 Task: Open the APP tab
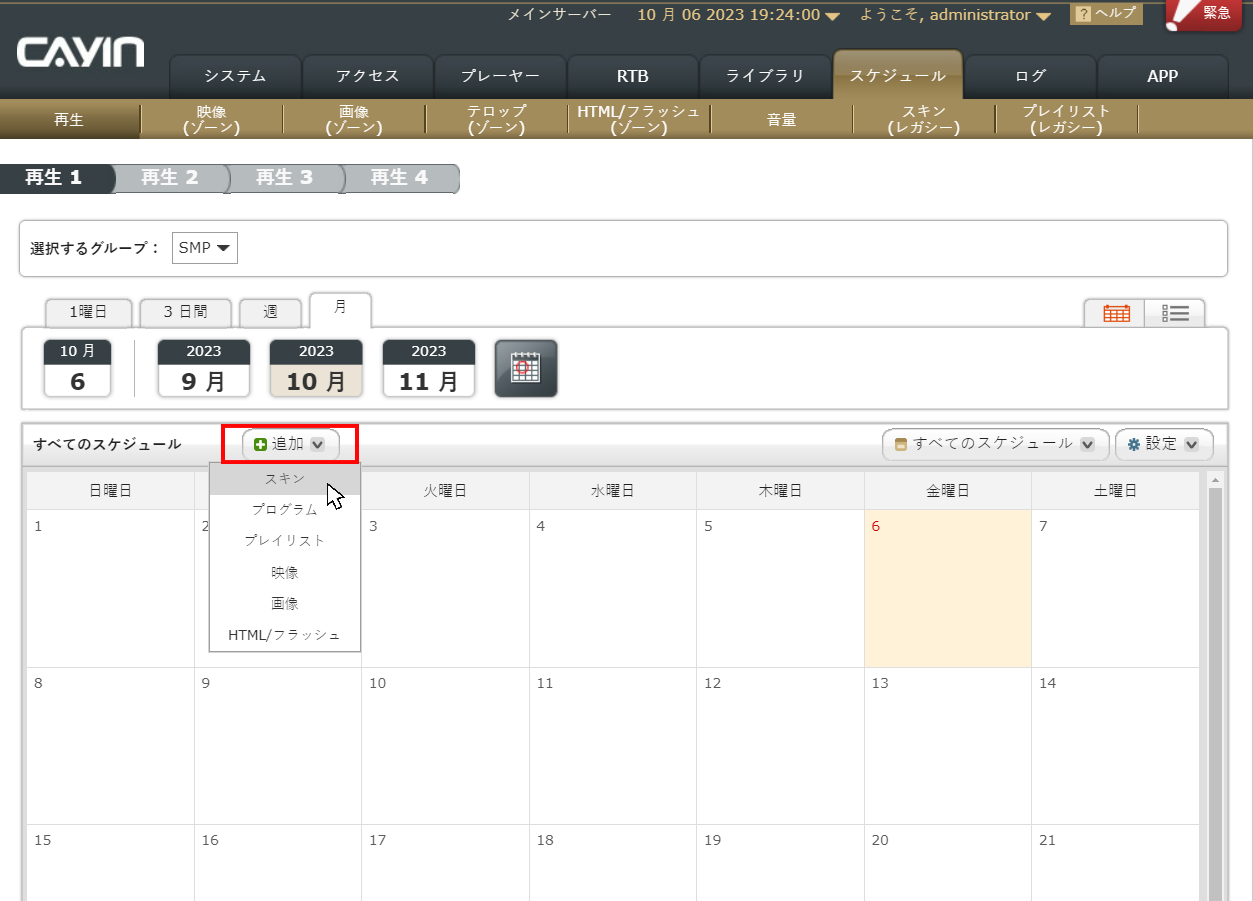[1162, 76]
